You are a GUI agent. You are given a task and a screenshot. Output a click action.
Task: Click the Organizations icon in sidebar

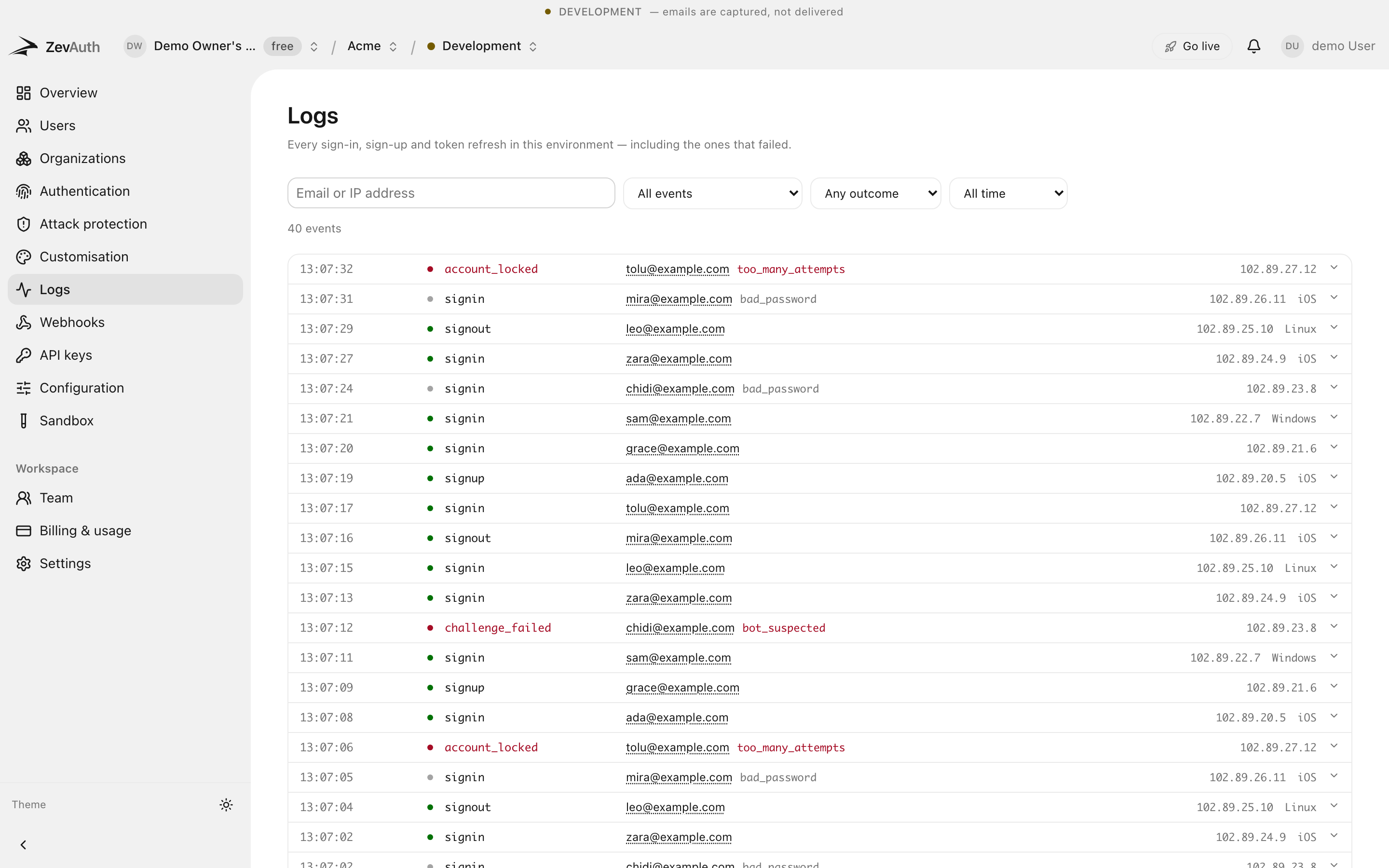pyautogui.click(x=24, y=159)
